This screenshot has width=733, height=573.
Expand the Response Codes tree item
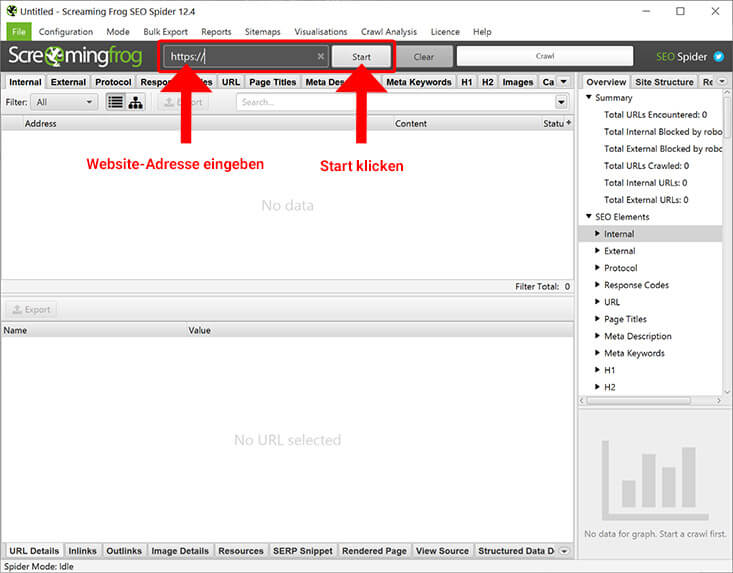click(x=597, y=285)
